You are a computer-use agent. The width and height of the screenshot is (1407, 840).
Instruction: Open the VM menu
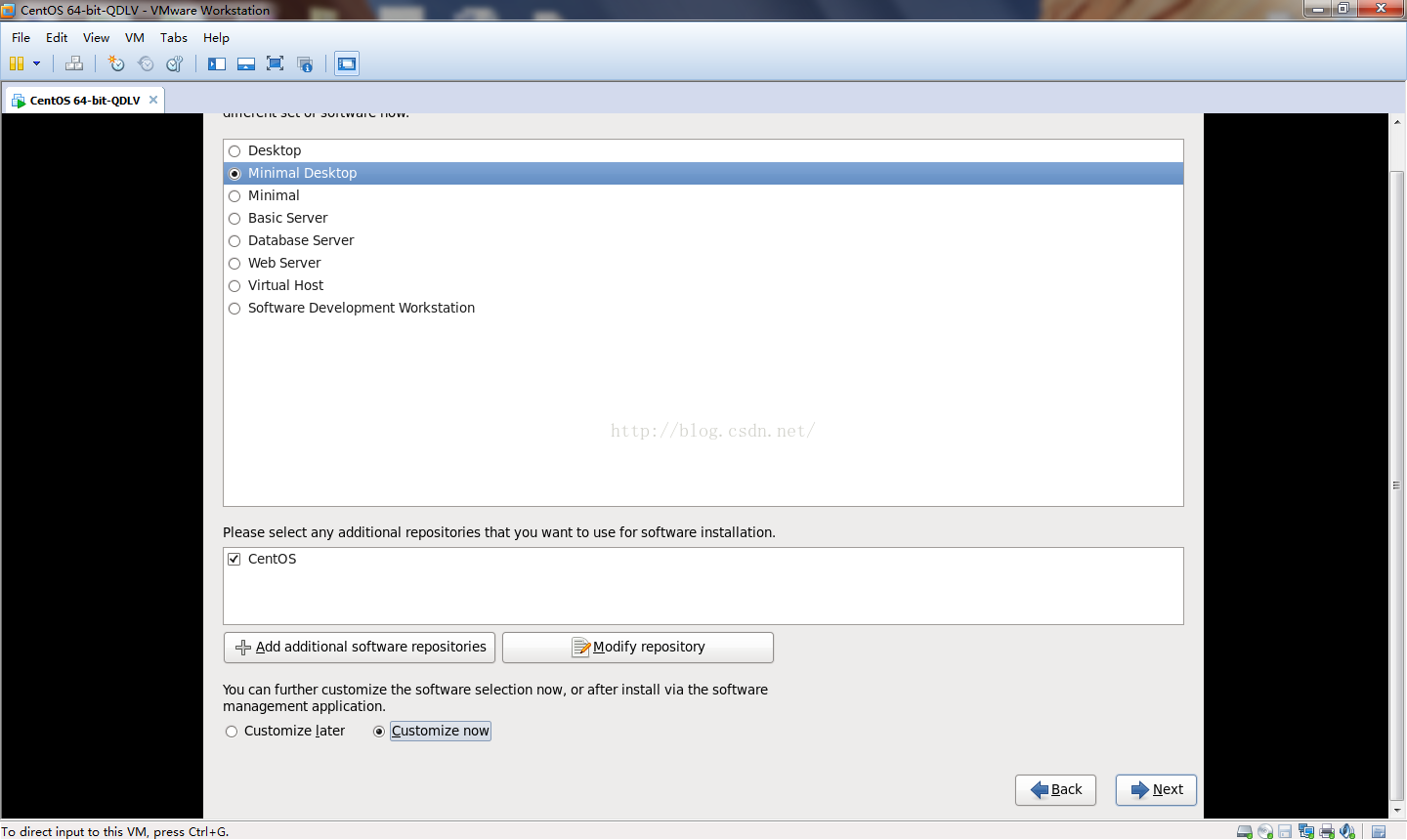135,37
